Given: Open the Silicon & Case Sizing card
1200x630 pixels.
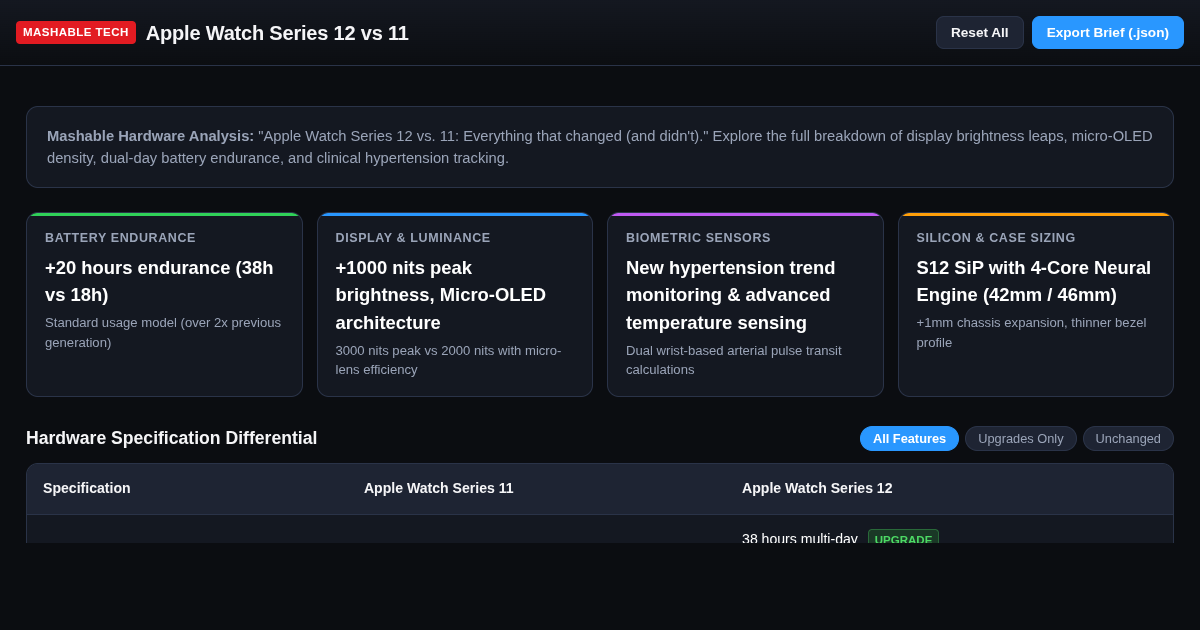Looking at the screenshot, I should (x=1036, y=304).
